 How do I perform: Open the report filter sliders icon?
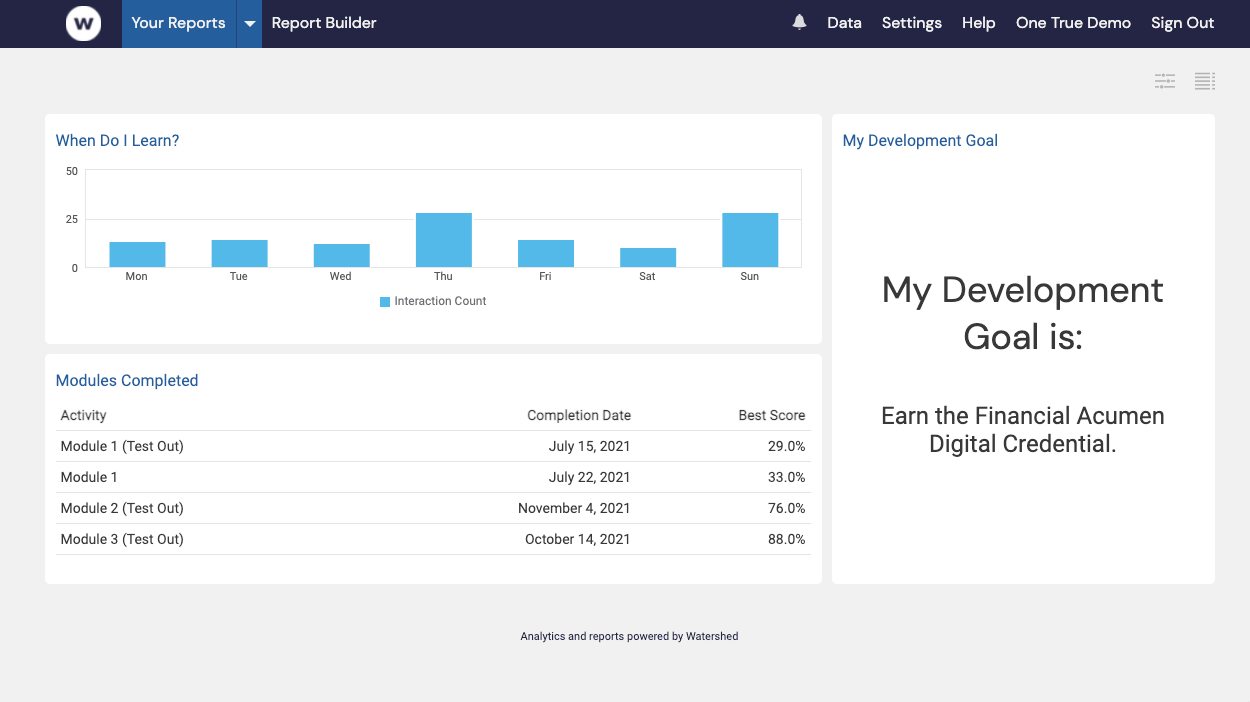pos(1164,81)
